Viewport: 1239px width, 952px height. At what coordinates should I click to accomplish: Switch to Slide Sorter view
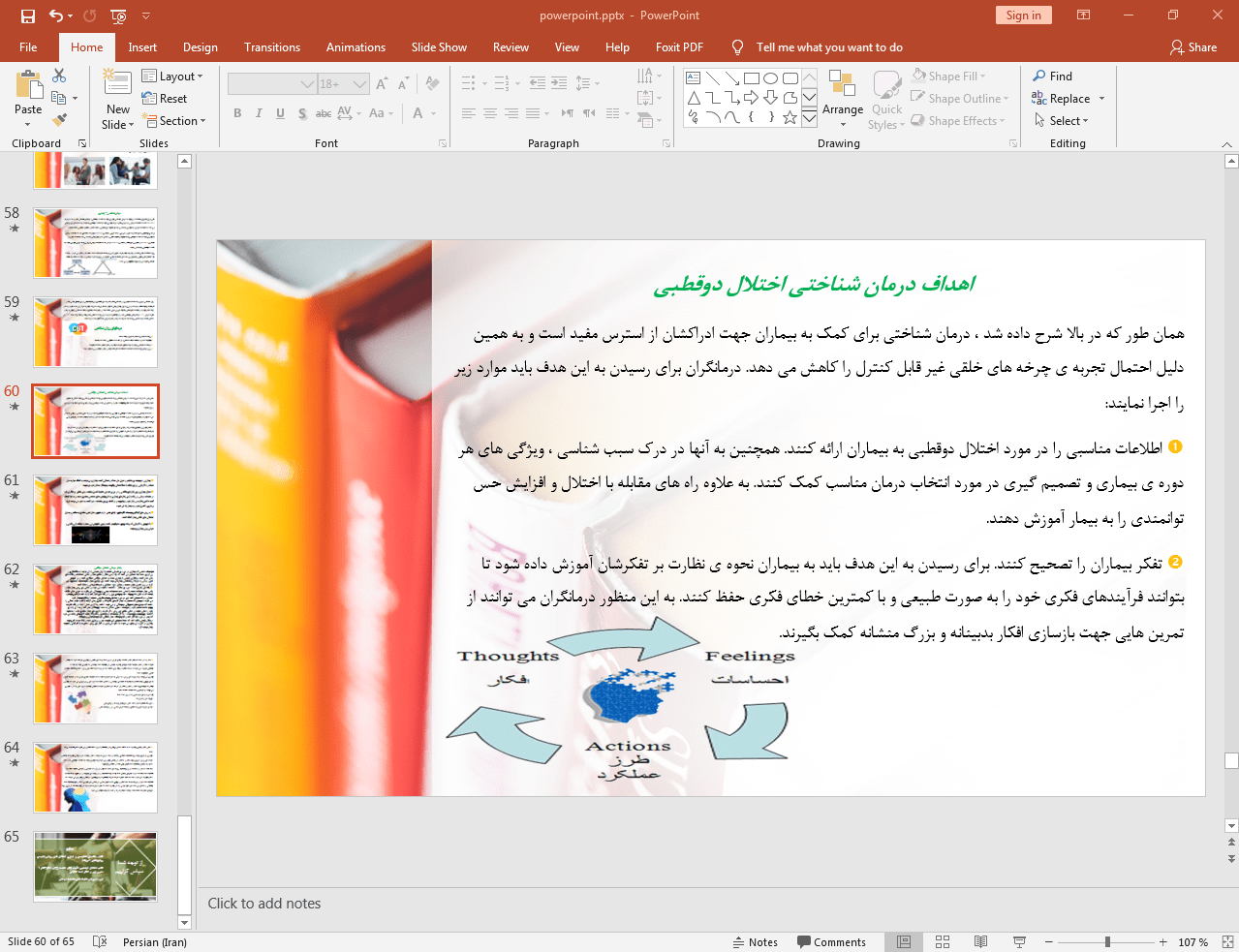(943, 941)
